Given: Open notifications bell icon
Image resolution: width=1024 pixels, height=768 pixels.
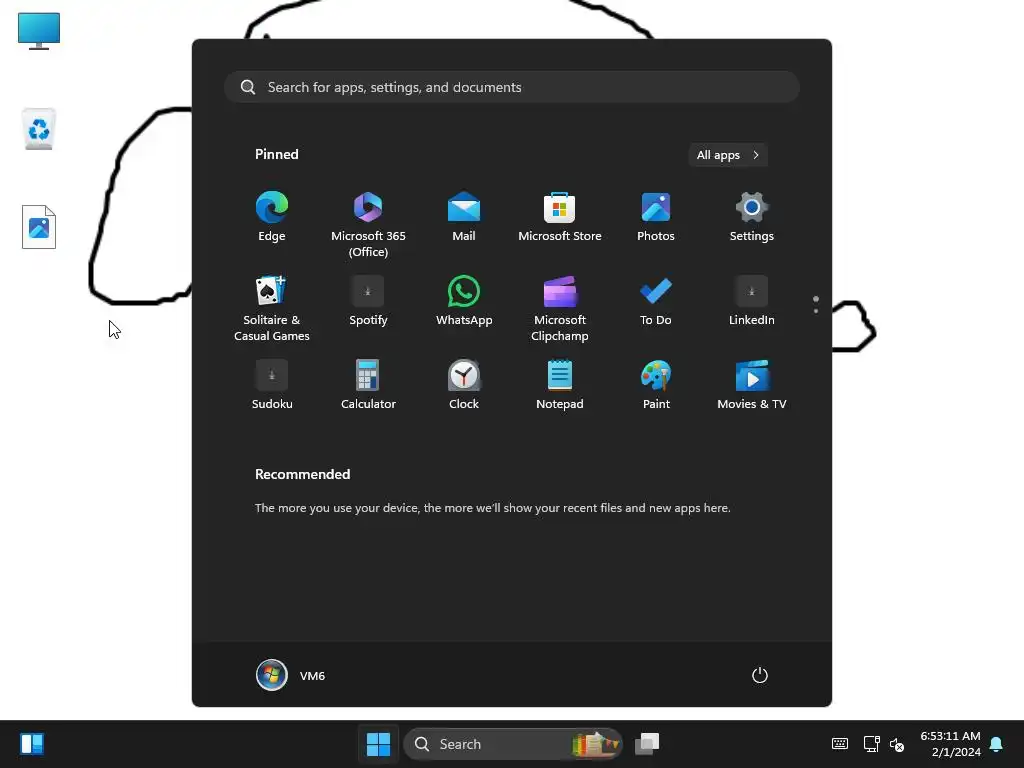Looking at the screenshot, I should point(996,744).
